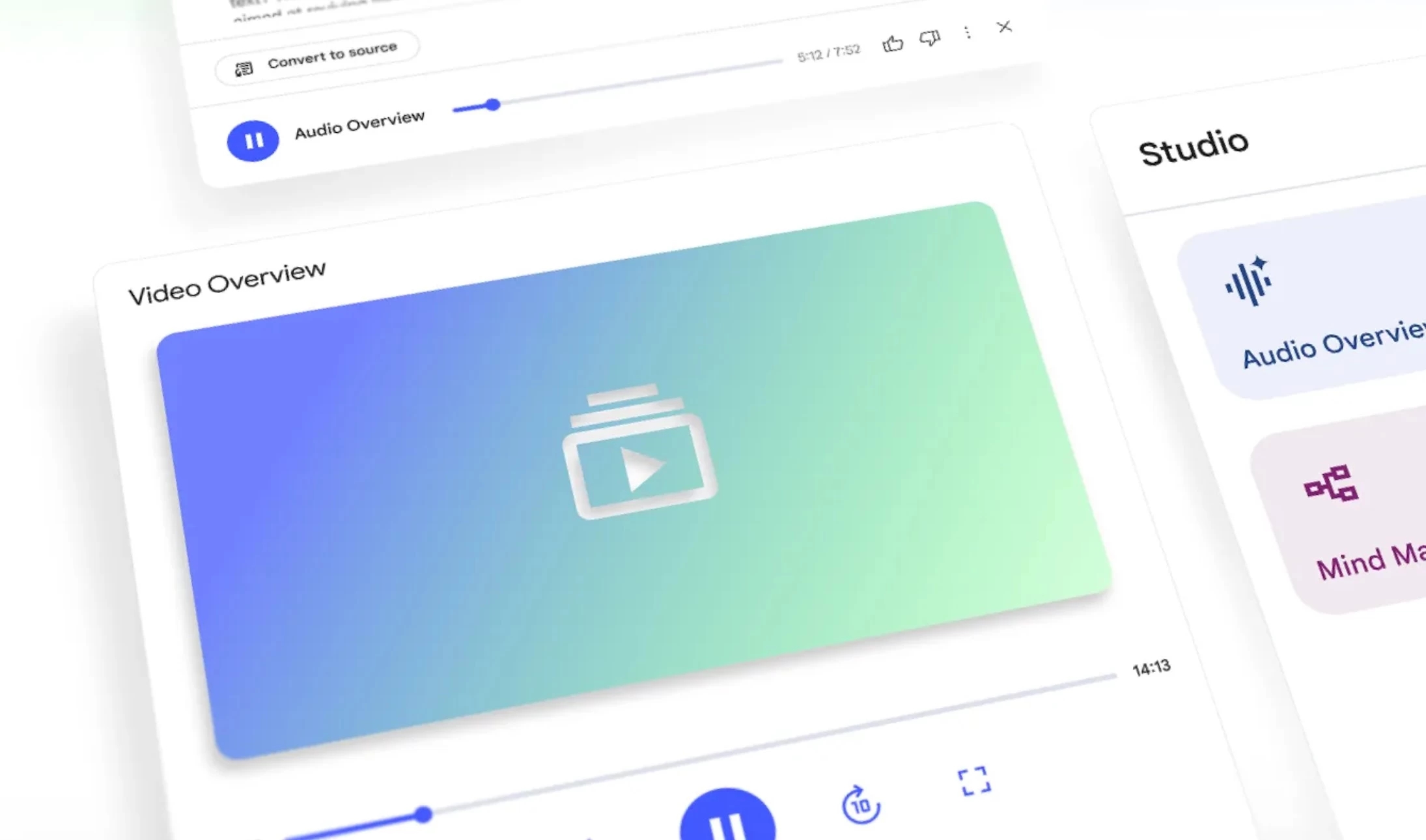1426x840 pixels.
Task: Pause the Audio Overview playback
Action: point(253,139)
